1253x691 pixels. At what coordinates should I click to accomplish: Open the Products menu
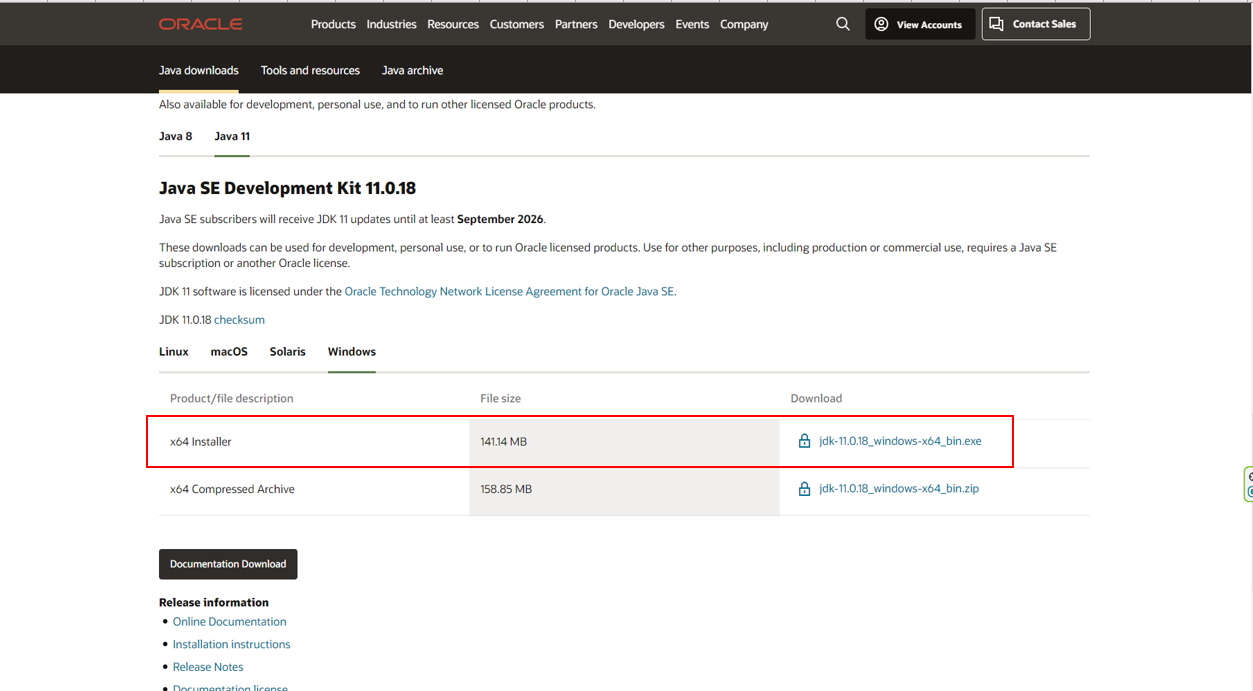pos(333,24)
